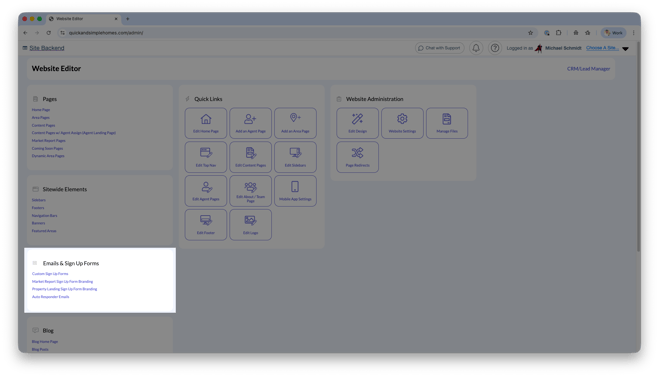This screenshot has height=377, width=659.
Task: Open Content Pages w/ Agent Assign link
Action: [x=74, y=133]
